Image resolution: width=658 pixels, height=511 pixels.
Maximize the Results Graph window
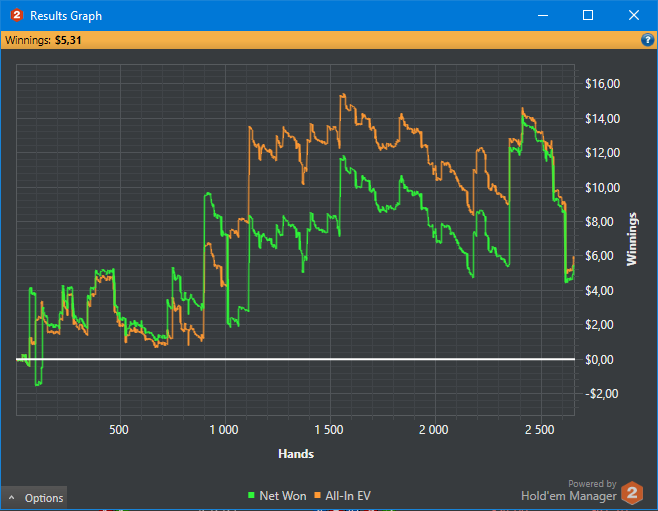(x=588, y=16)
